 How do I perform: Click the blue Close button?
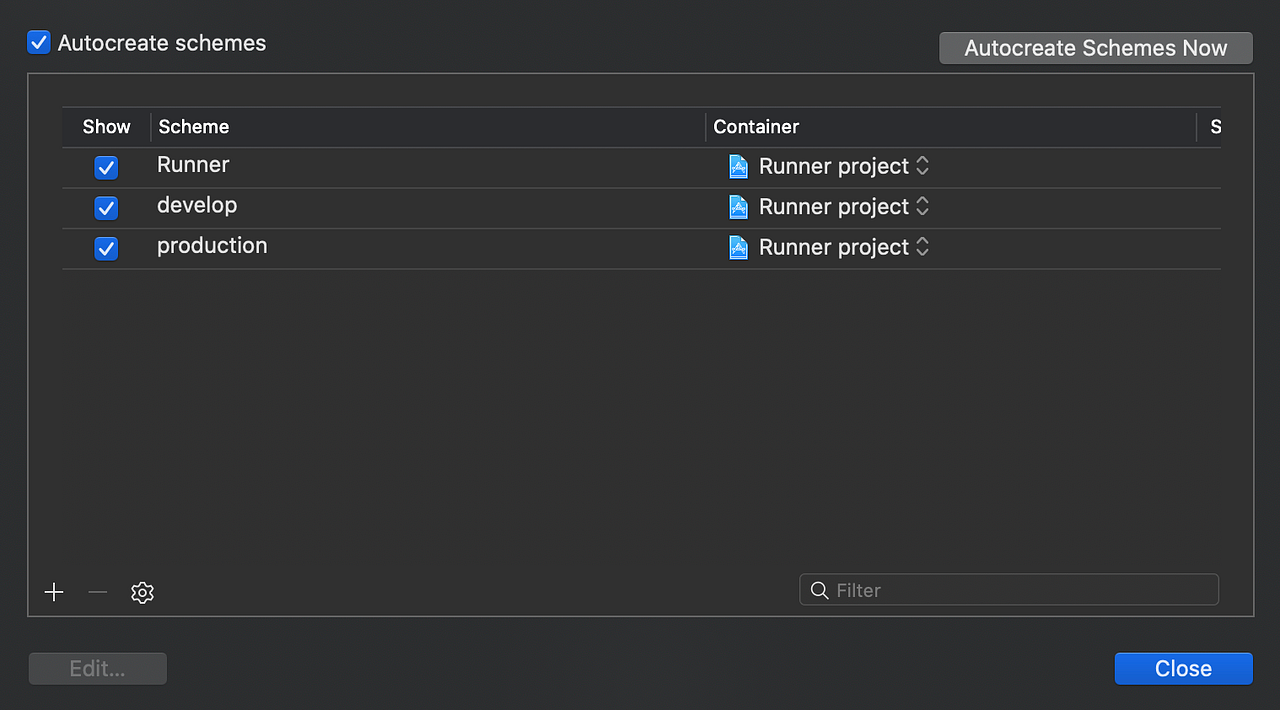1183,669
